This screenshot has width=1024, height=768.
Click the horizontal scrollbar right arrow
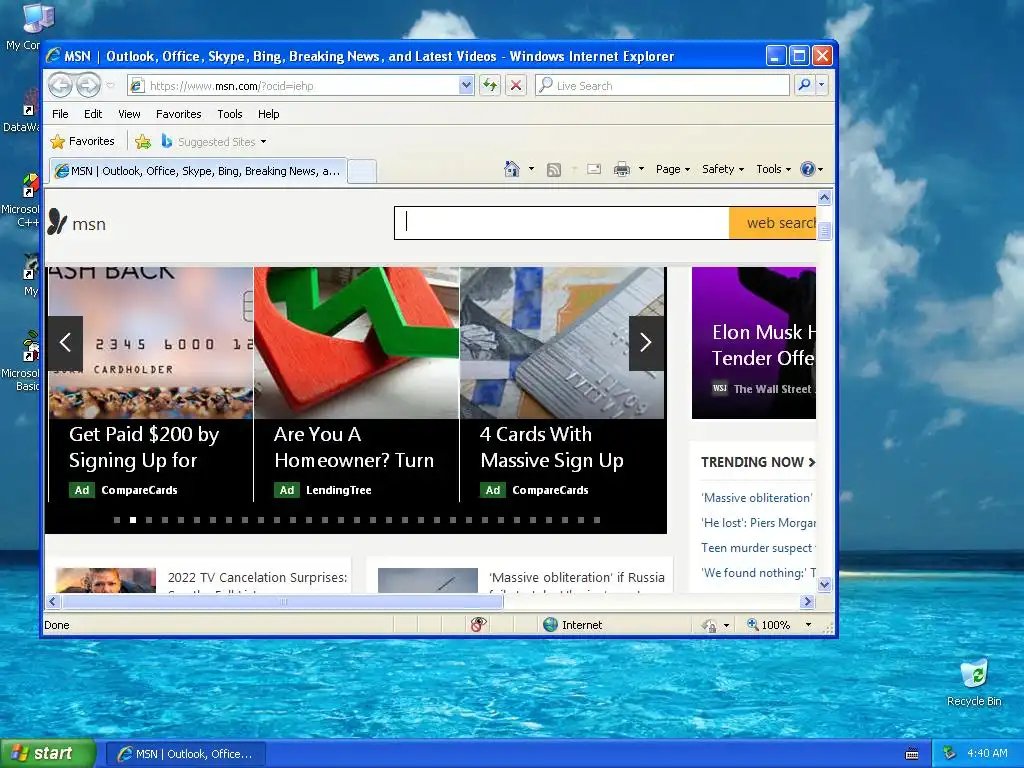pyautogui.click(x=808, y=601)
